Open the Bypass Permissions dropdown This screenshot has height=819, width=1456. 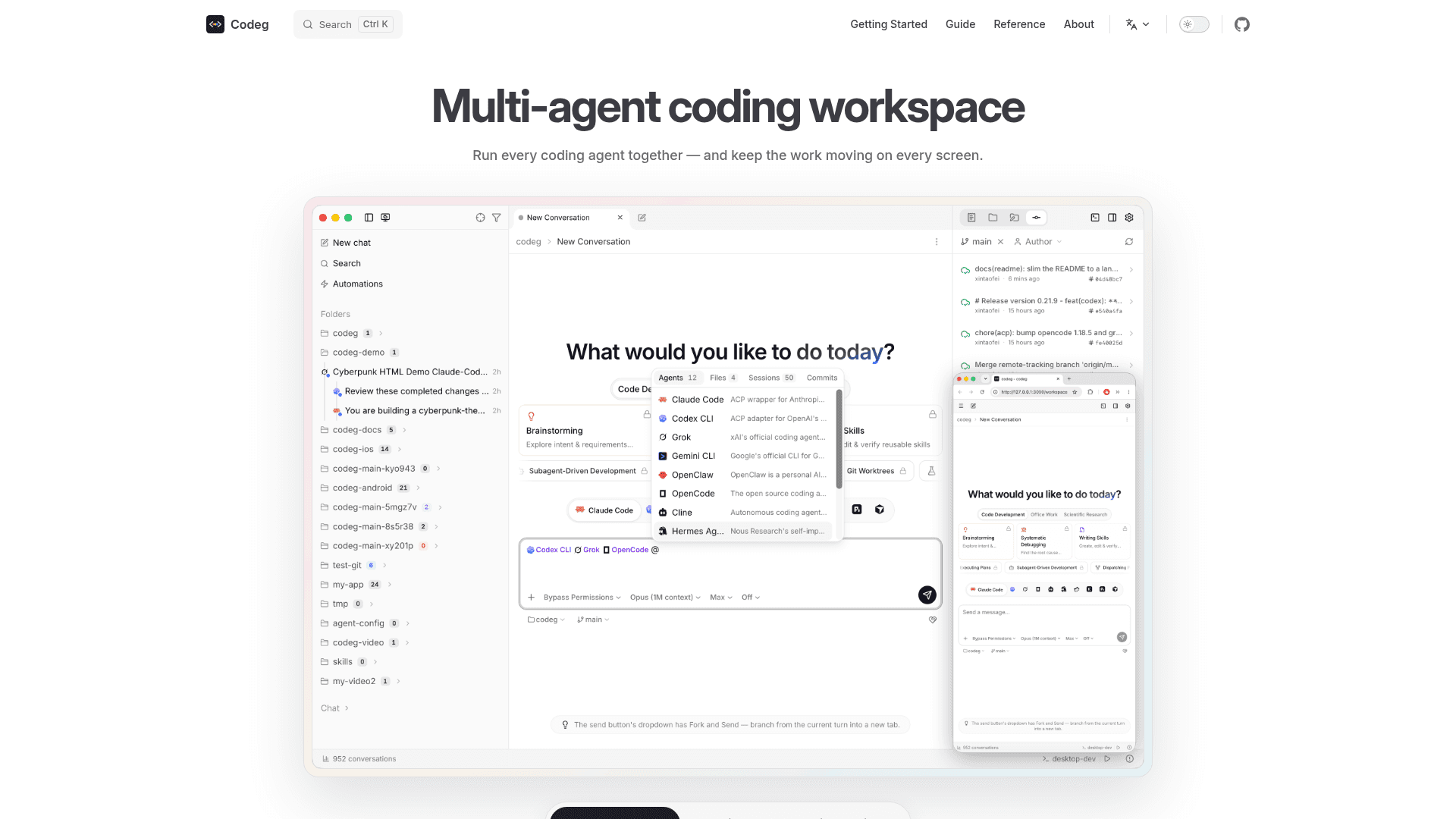[582, 598]
